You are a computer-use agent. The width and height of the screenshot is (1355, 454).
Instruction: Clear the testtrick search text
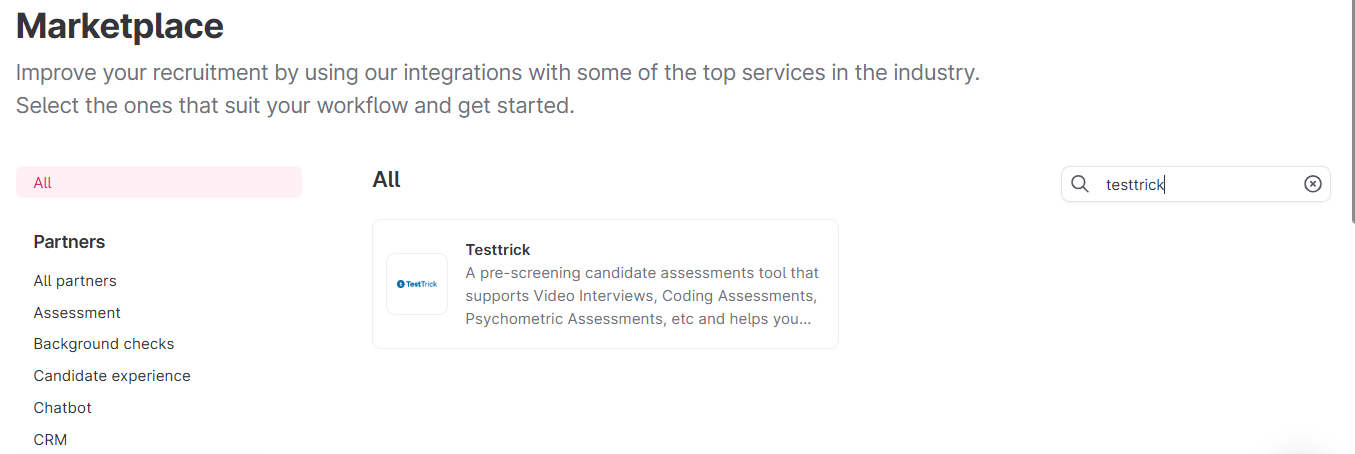point(1313,184)
